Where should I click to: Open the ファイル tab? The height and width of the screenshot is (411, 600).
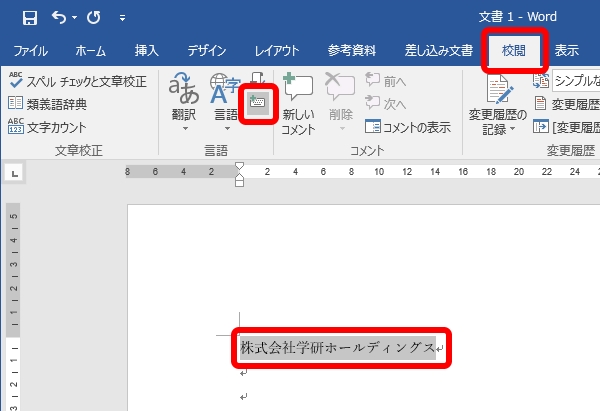[x=30, y=51]
